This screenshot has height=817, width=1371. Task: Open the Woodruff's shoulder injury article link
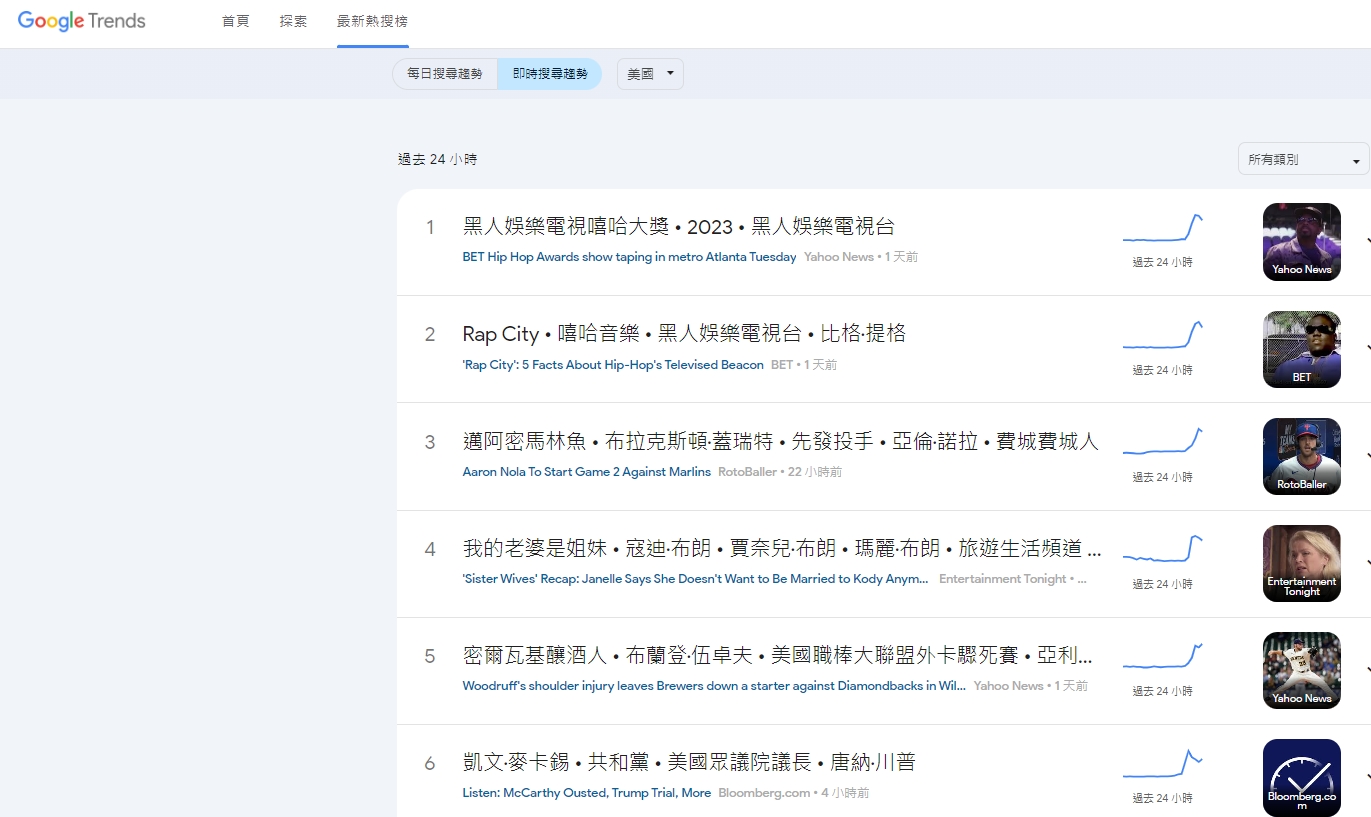[715, 686]
